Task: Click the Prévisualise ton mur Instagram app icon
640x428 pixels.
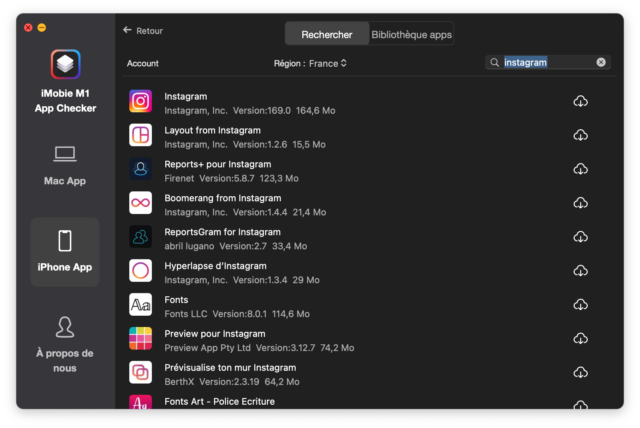Action: pyautogui.click(x=140, y=372)
